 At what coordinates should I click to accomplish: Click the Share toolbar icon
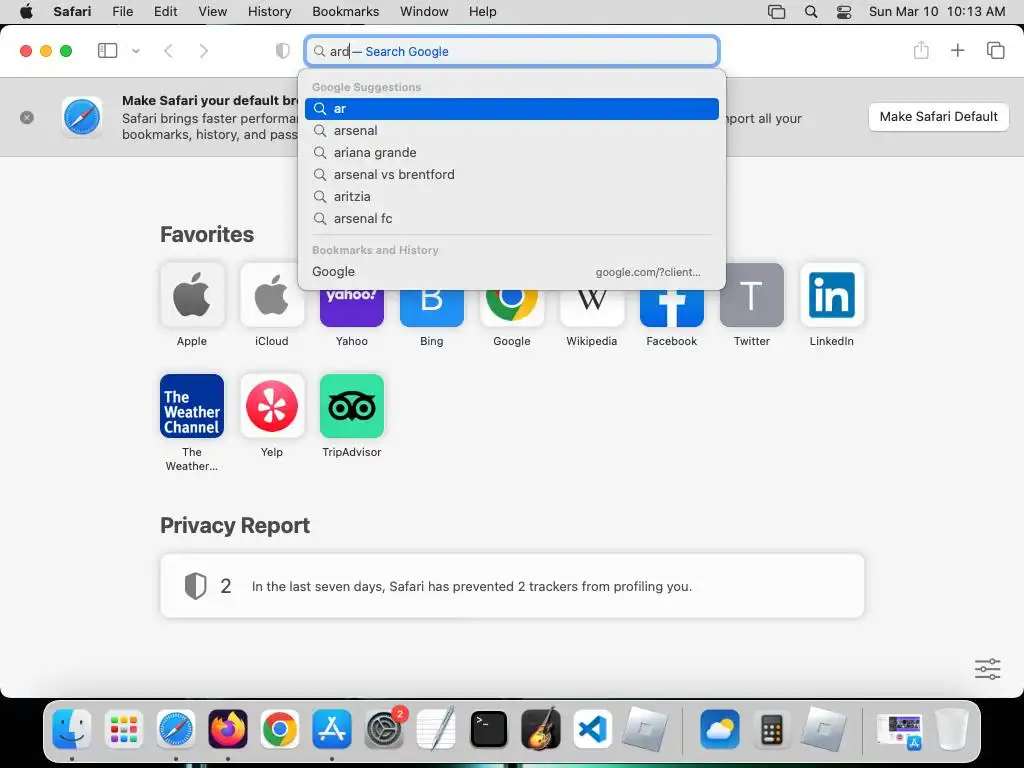[921, 50]
